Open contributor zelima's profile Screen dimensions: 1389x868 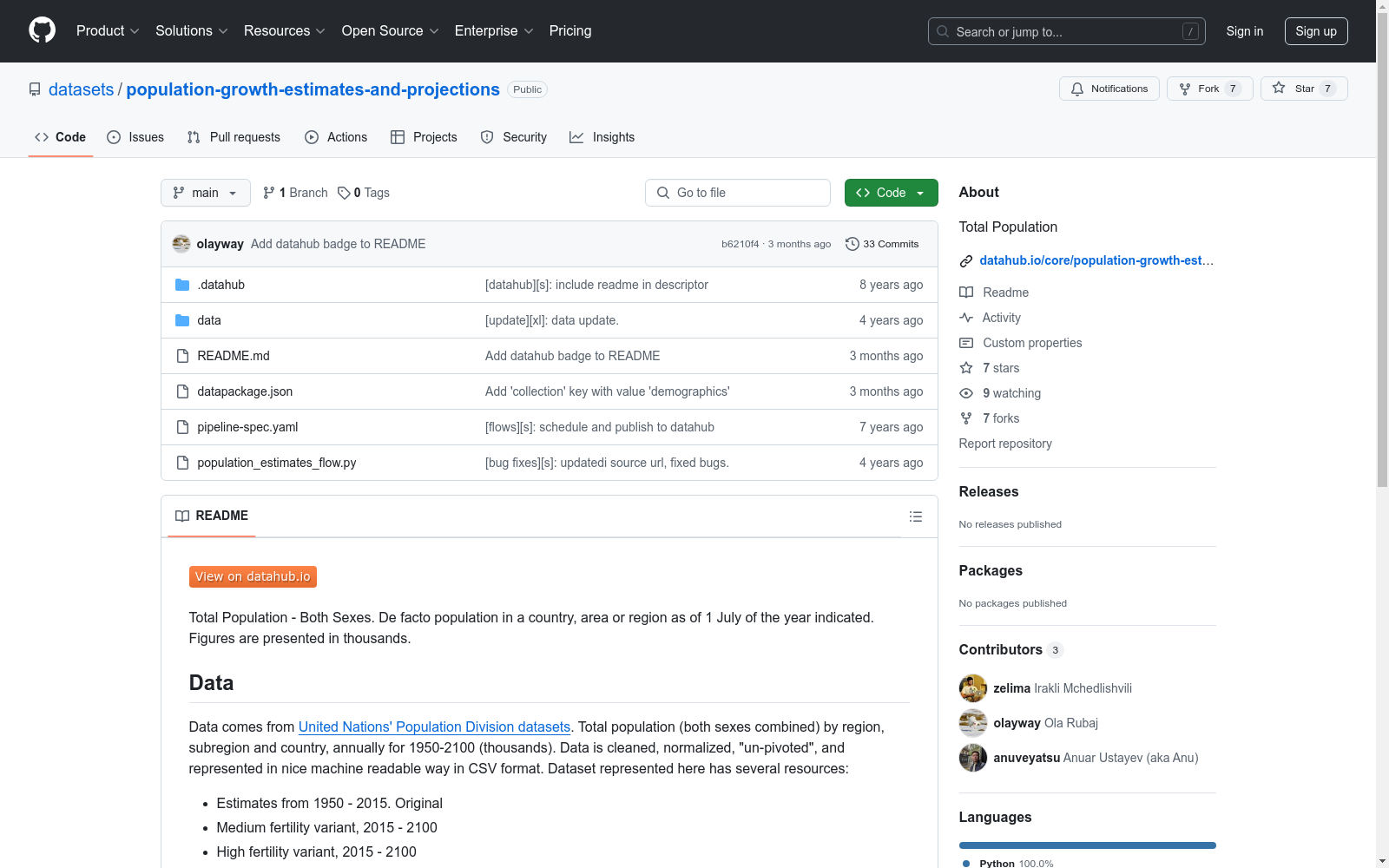click(x=1011, y=688)
